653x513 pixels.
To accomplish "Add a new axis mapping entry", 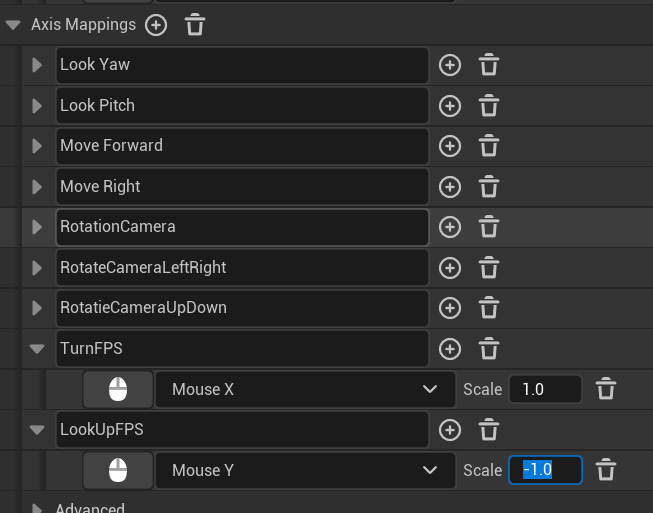I will [156, 25].
